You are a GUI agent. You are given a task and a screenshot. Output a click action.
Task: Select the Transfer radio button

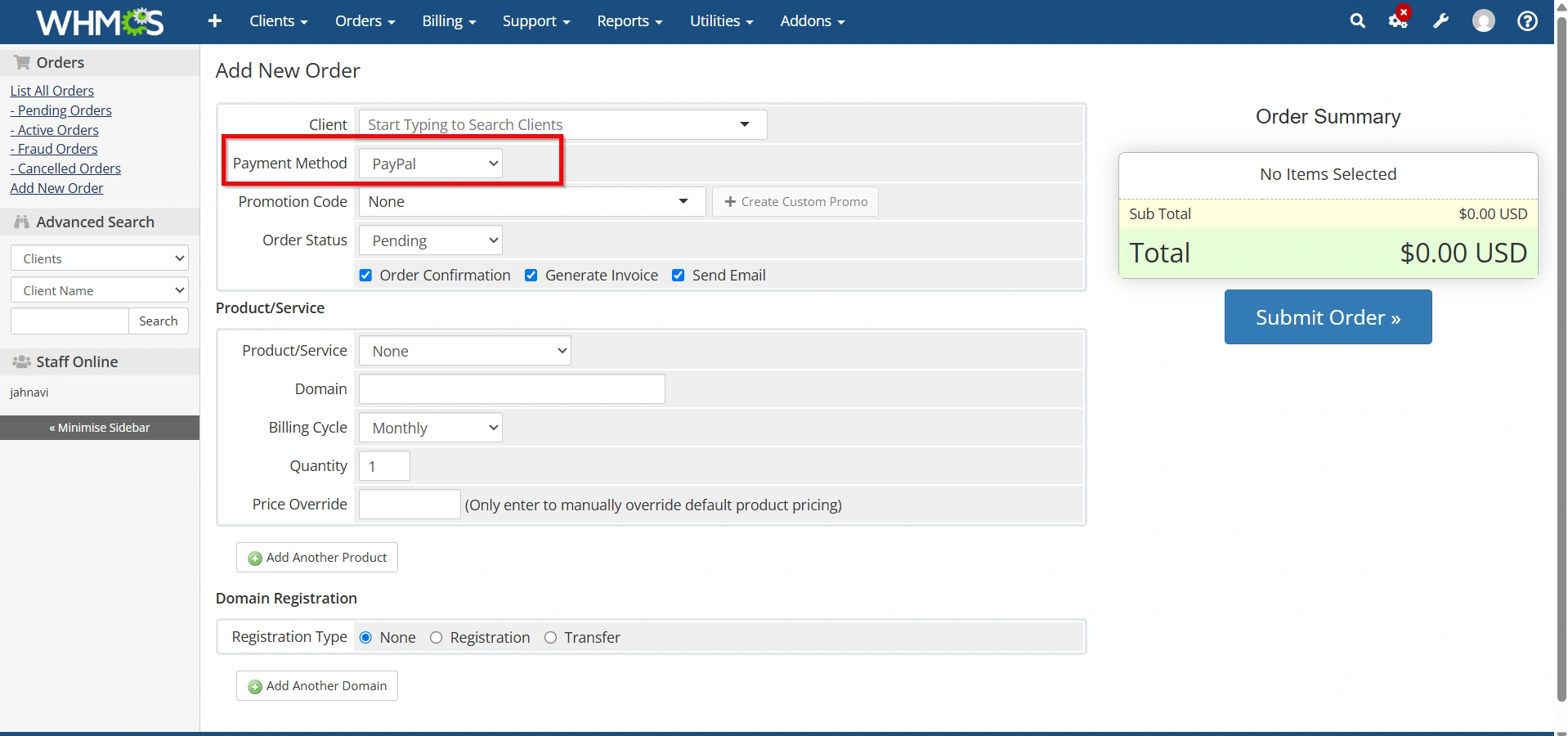click(x=550, y=638)
